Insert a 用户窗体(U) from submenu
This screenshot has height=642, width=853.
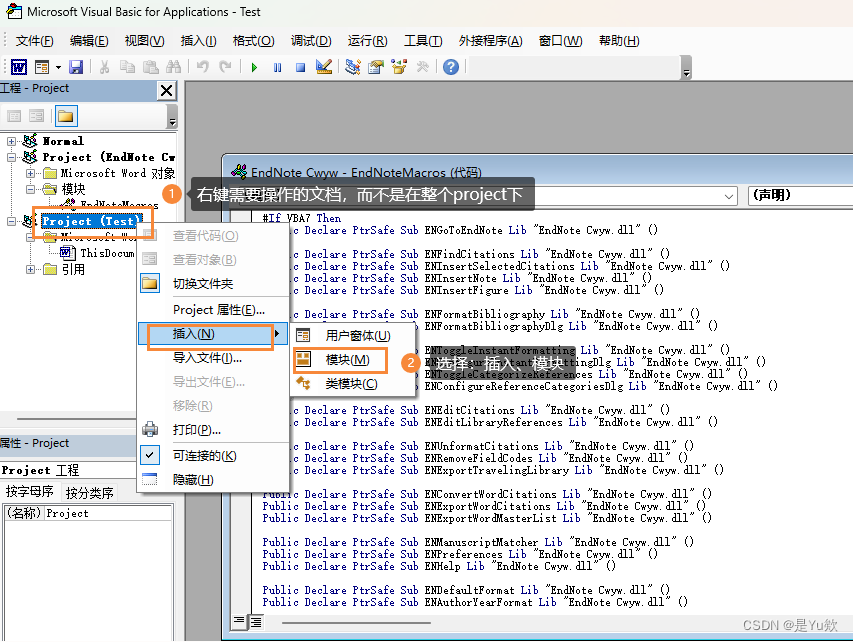353,336
